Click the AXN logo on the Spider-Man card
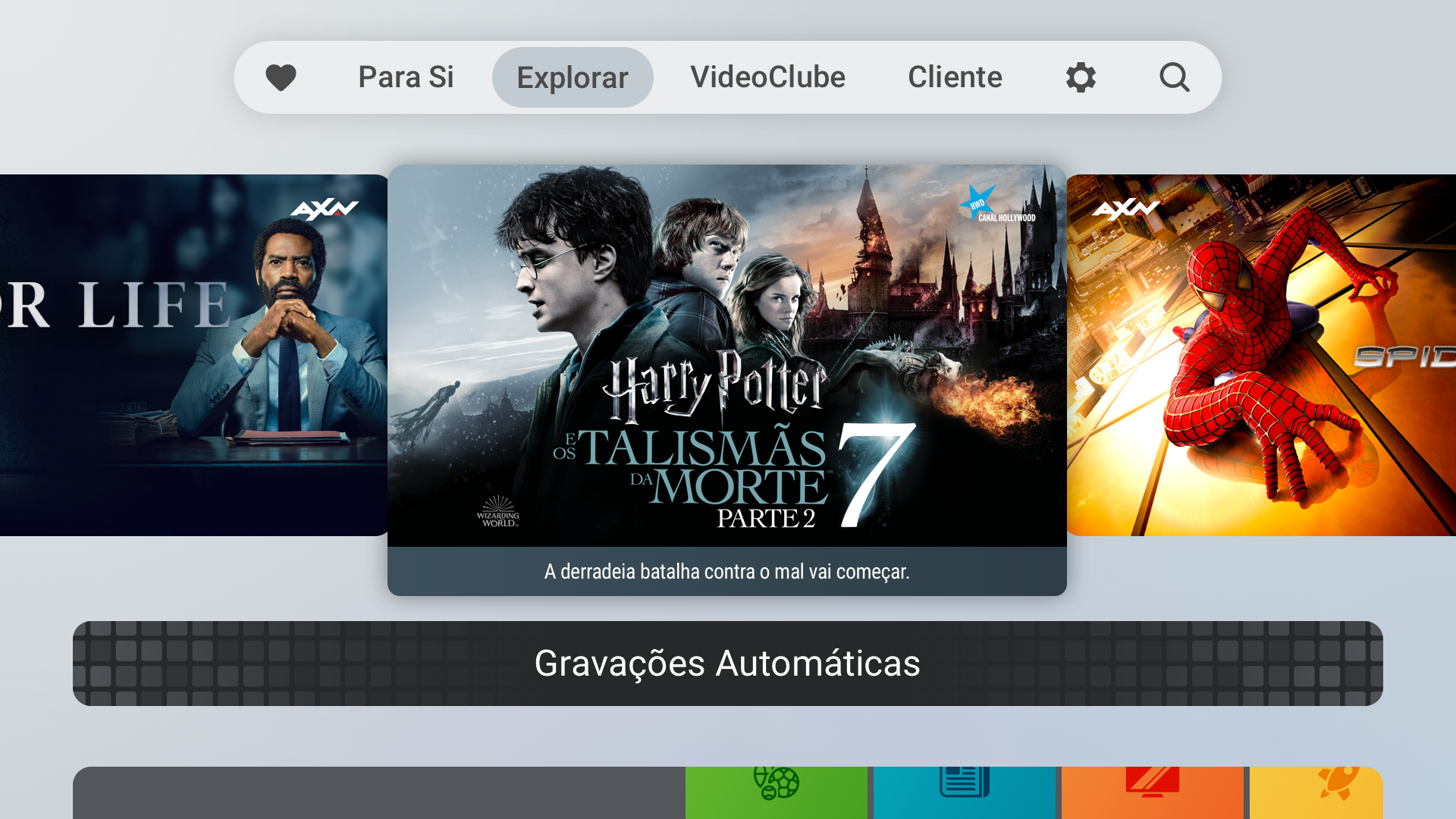The height and width of the screenshot is (819, 1456). coord(1128,206)
